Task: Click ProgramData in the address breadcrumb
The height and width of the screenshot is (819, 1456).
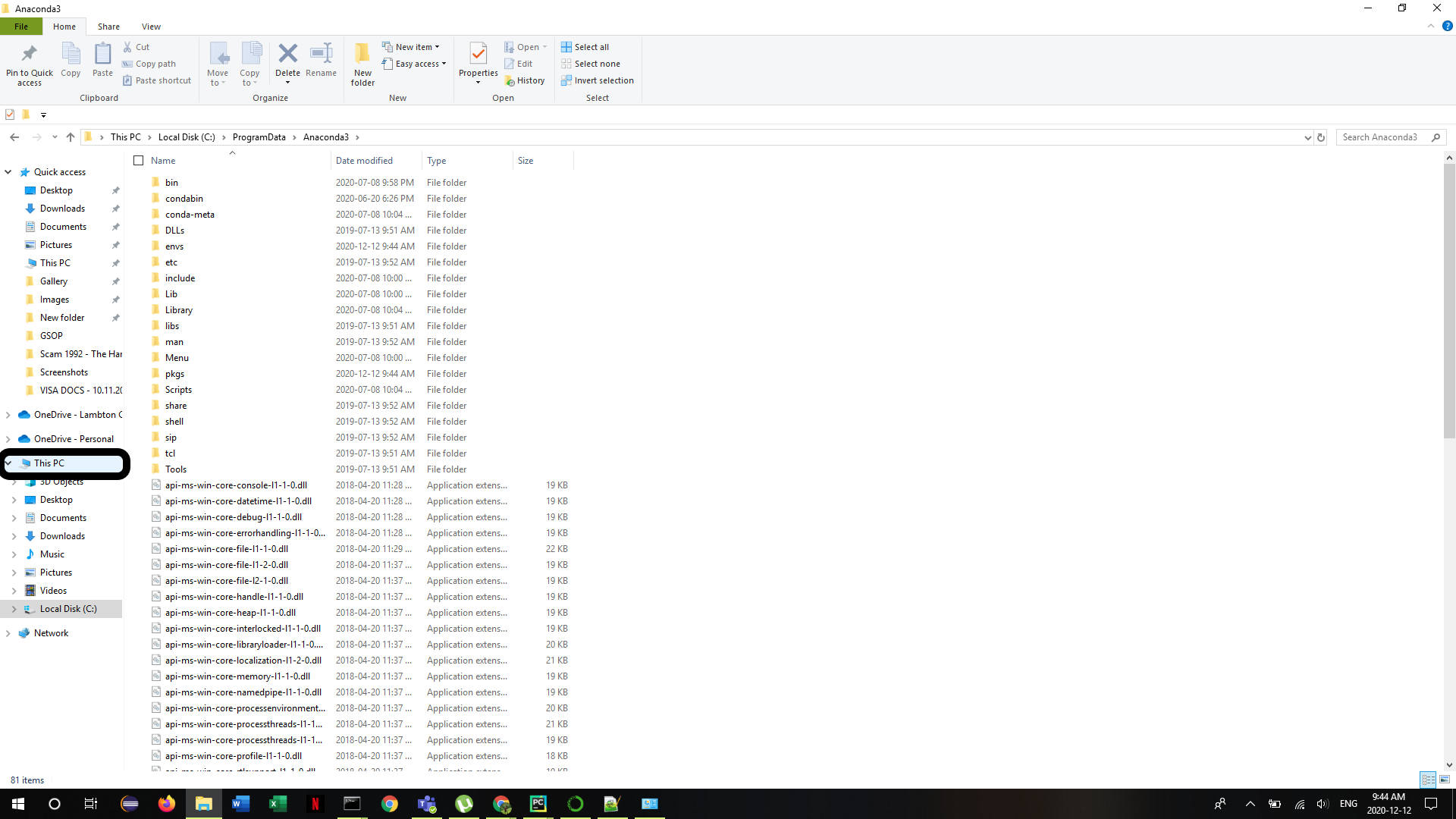Action: (x=259, y=137)
